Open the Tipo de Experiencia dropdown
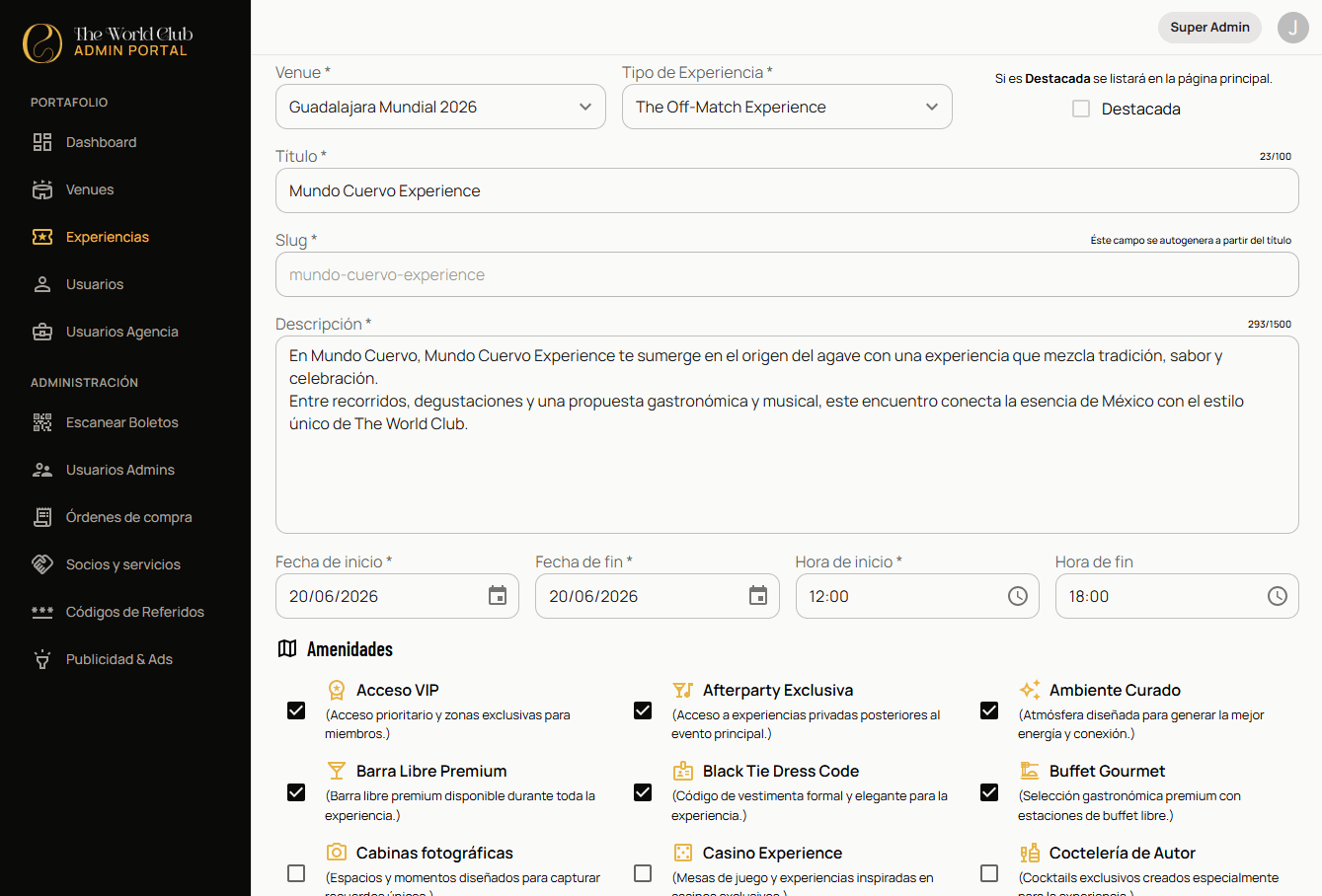1322x896 pixels. (787, 107)
